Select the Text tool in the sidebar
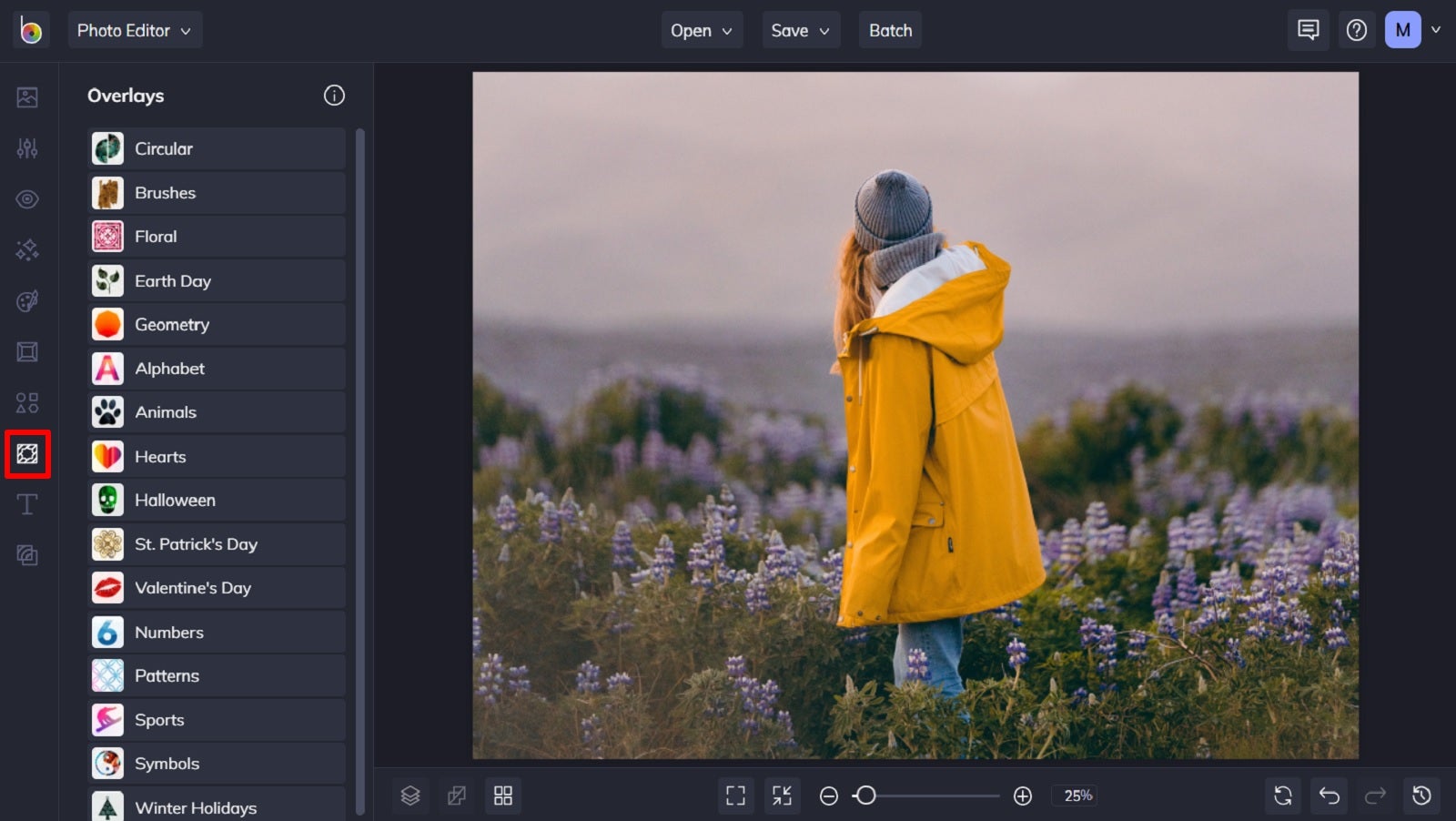Viewport: 1456px width, 821px height. [27, 504]
